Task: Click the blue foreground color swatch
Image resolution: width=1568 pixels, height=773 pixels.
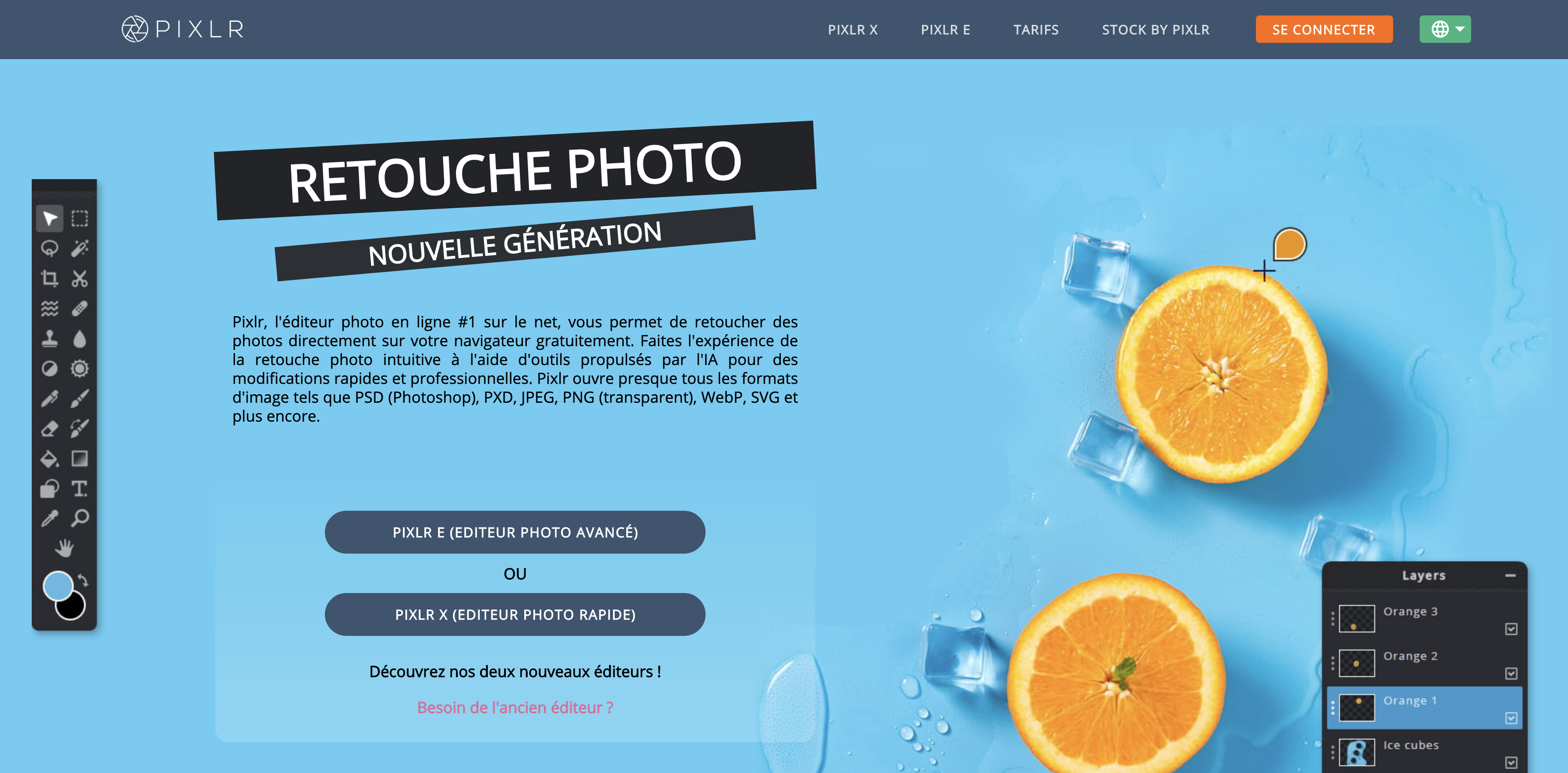Action: (57, 586)
